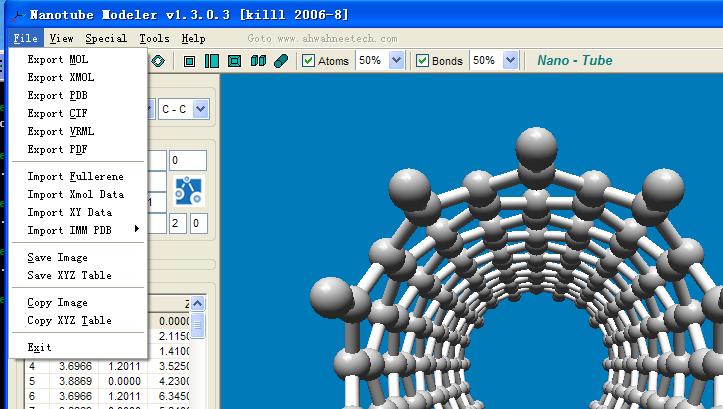Click Exit in the File menu
Viewport: 723px width, 409px height.
(x=78, y=347)
